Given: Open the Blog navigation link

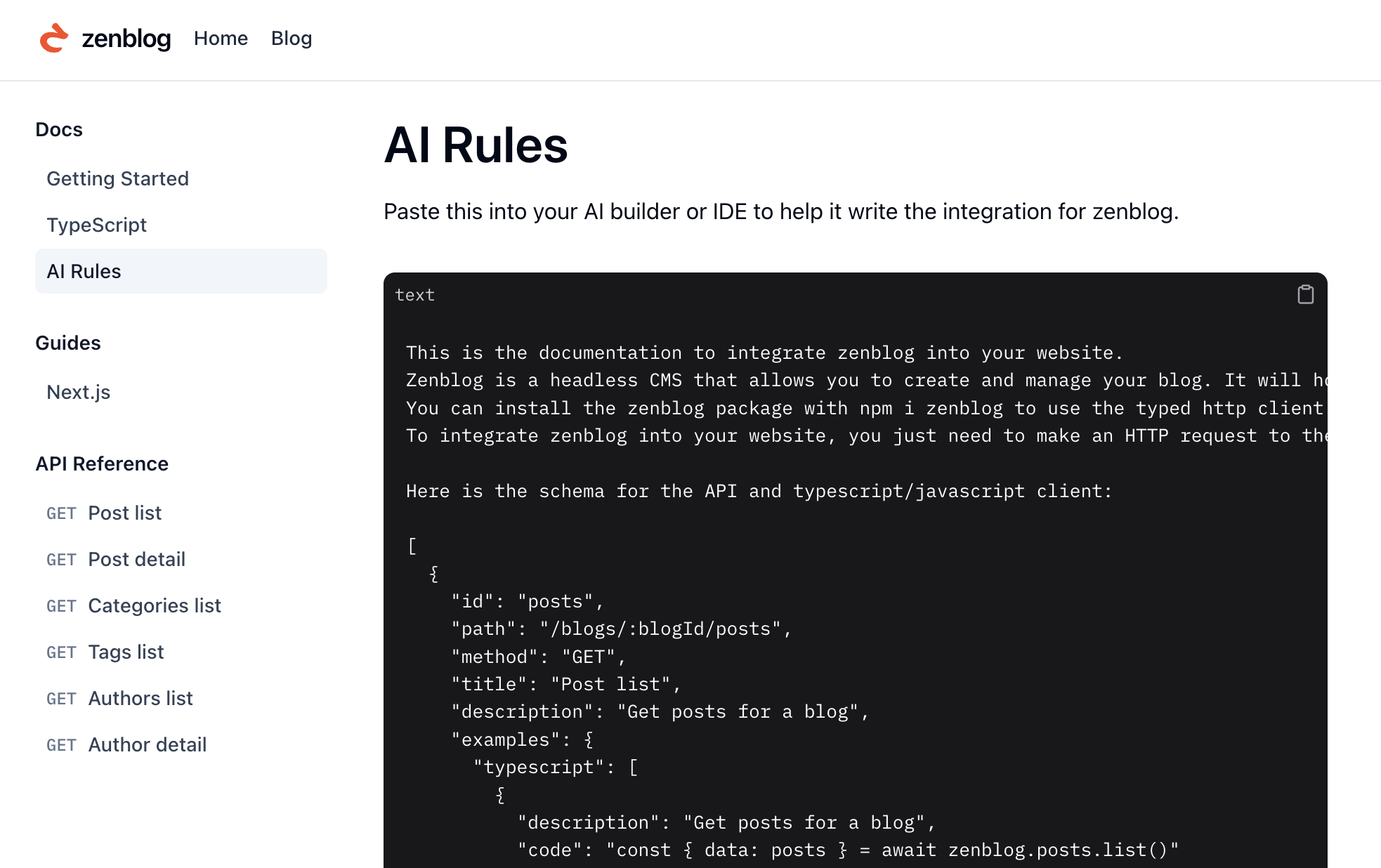Looking at the screenshot, I should coord(292,39).
